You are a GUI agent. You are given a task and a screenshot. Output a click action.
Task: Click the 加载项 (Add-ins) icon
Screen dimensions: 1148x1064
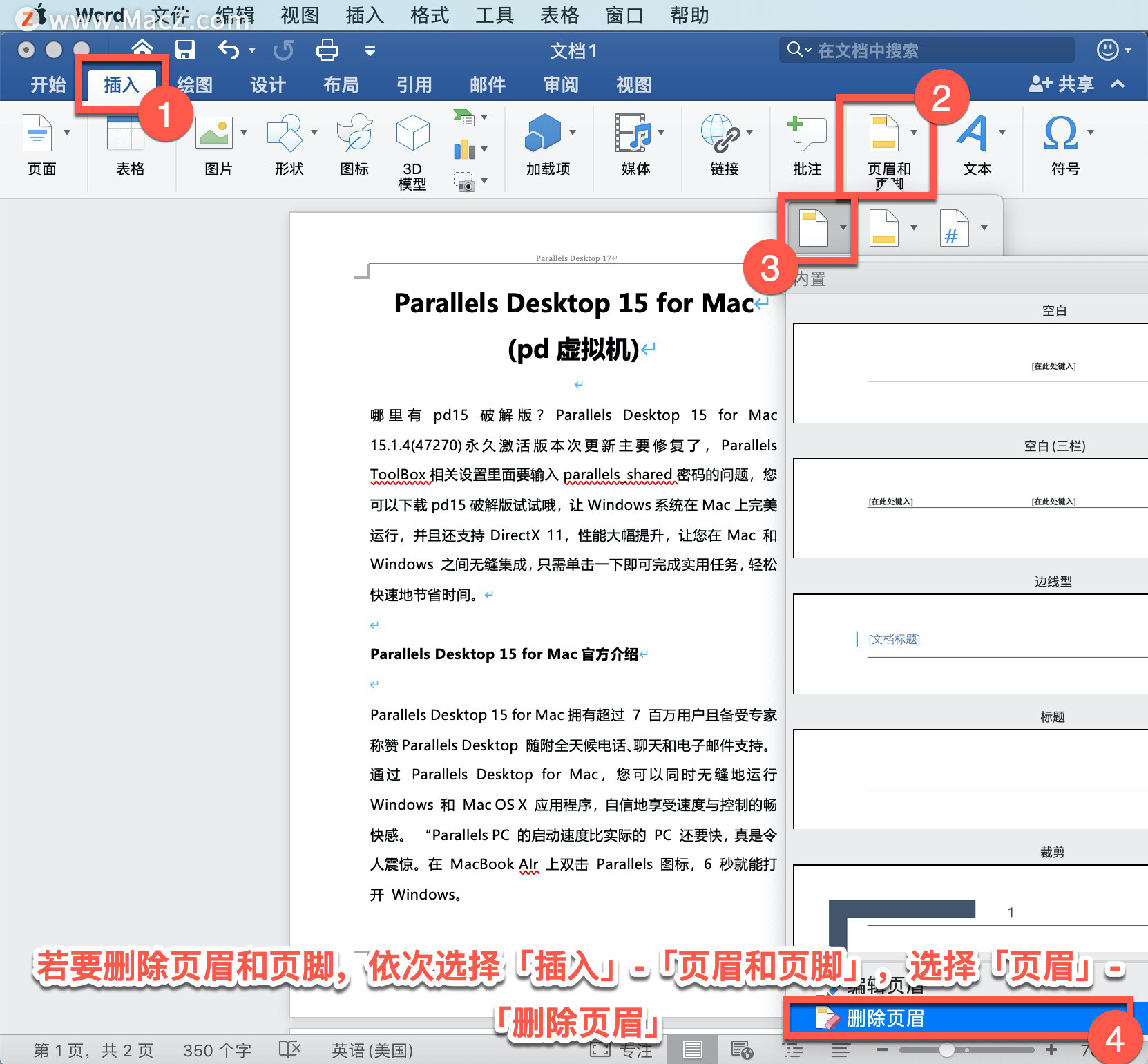pos(543,133)
